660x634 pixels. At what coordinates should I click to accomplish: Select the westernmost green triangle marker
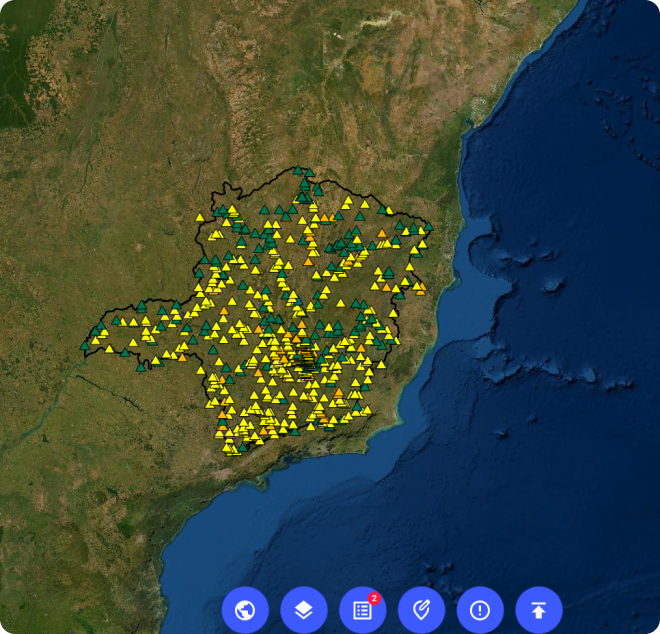point(85,345)
